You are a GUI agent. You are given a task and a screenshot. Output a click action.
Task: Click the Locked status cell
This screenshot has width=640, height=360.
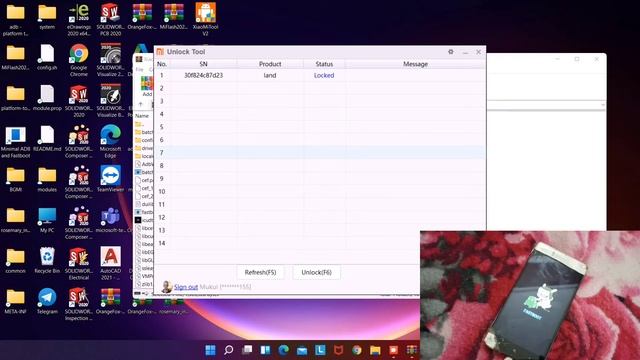click(324, 76)
